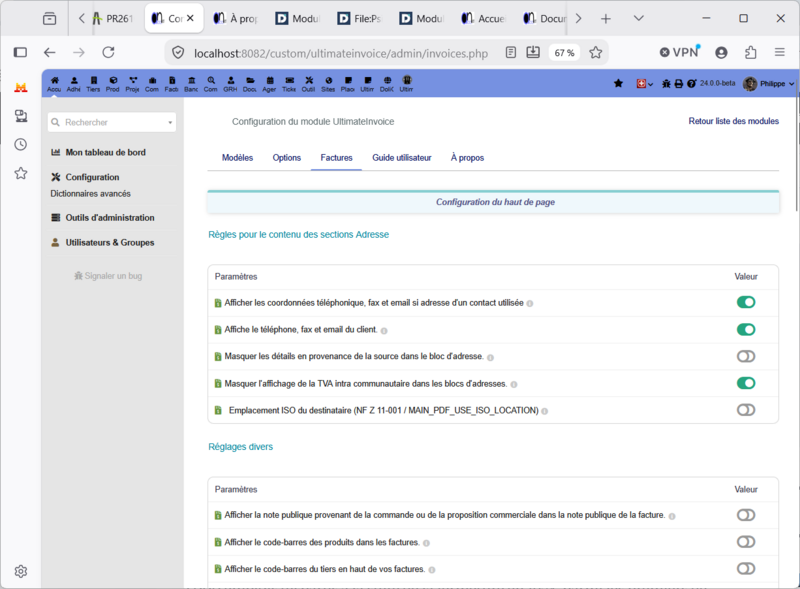Viewport: 800px width, 589px height.
Task: Open the Rechercher search dropdown arrow
Action: pos(170,122)
